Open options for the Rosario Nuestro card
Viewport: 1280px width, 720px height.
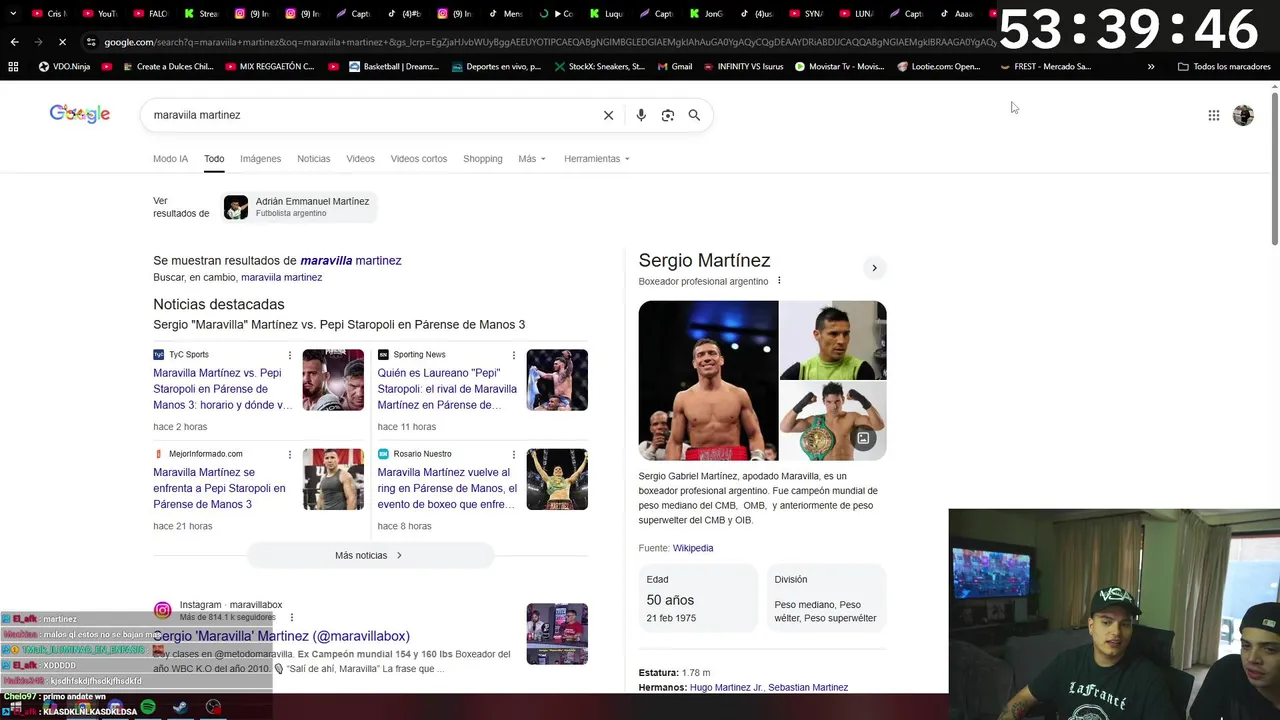pyautogui.click(x=514, y=454)
